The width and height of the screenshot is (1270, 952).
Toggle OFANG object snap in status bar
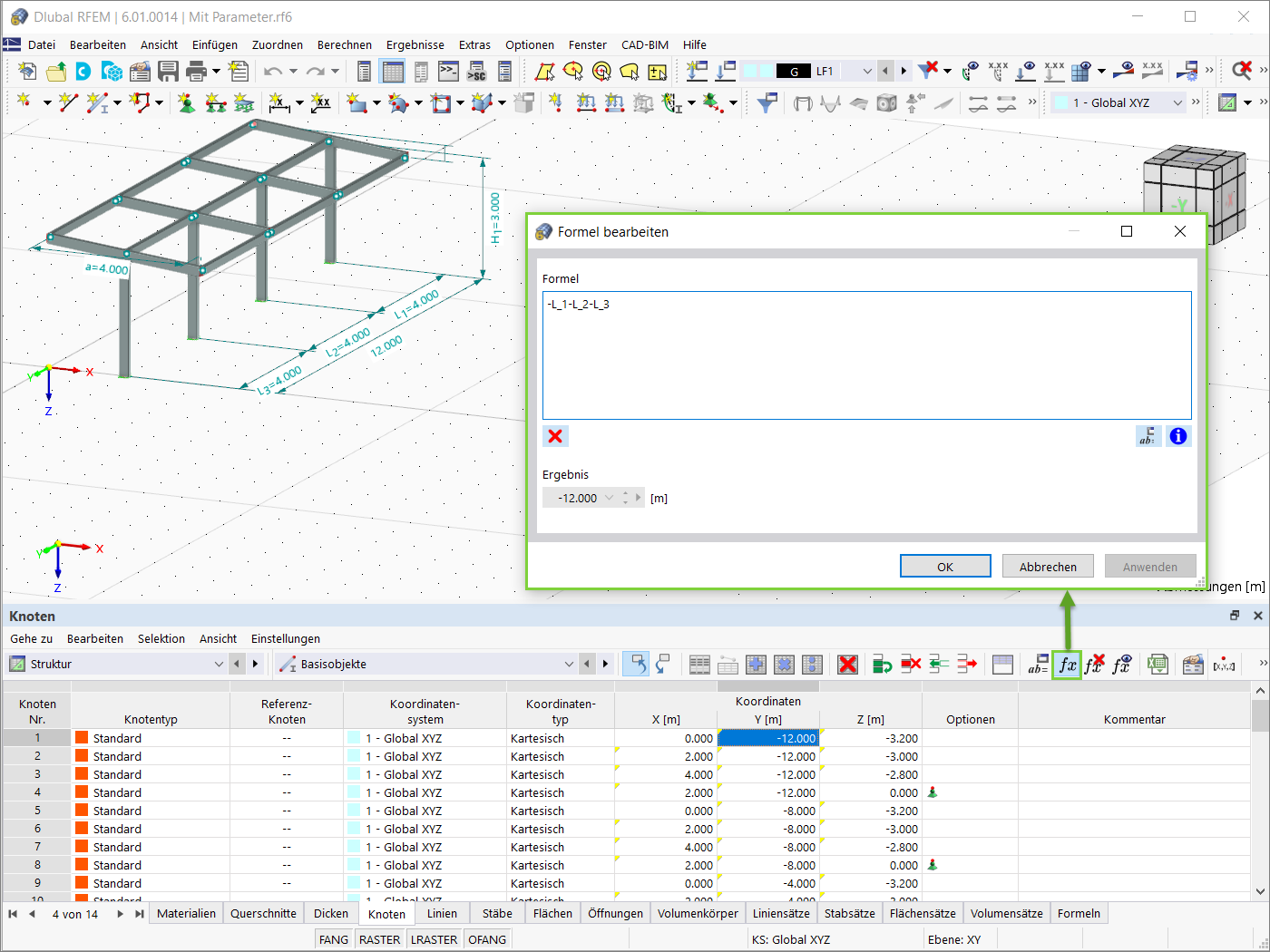coord(487,939)
